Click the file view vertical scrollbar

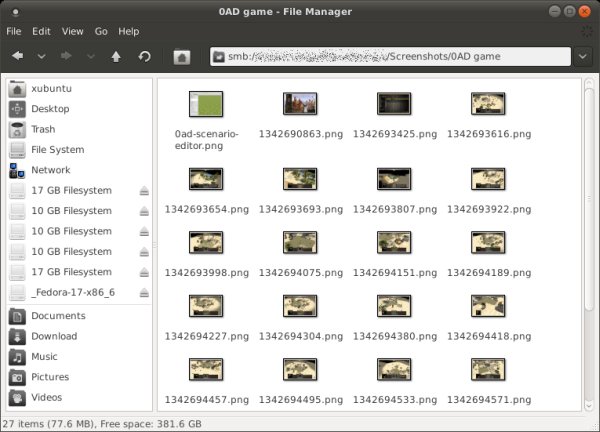pyautogui.click(x=589, y=199)
